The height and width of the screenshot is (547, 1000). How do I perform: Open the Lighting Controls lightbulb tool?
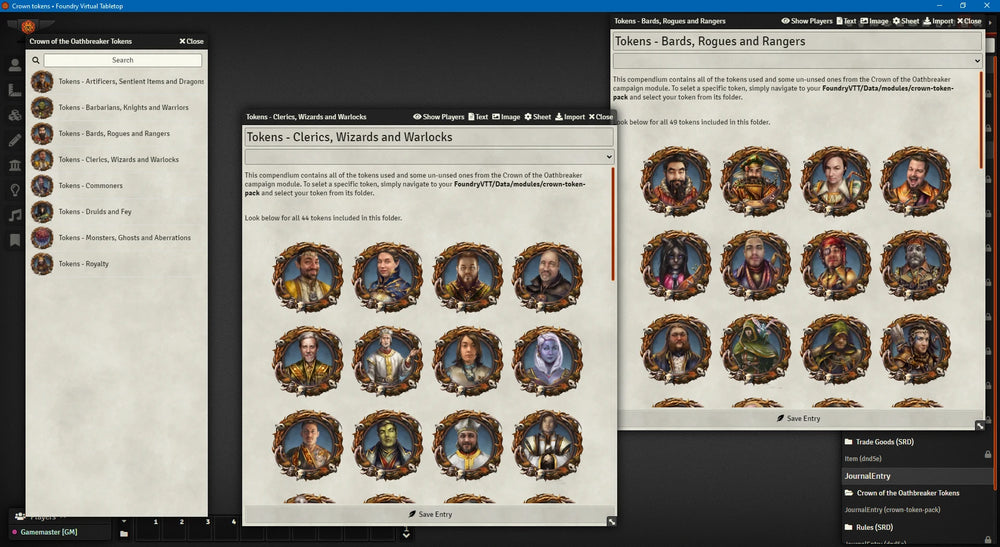[x=15, y=190]
